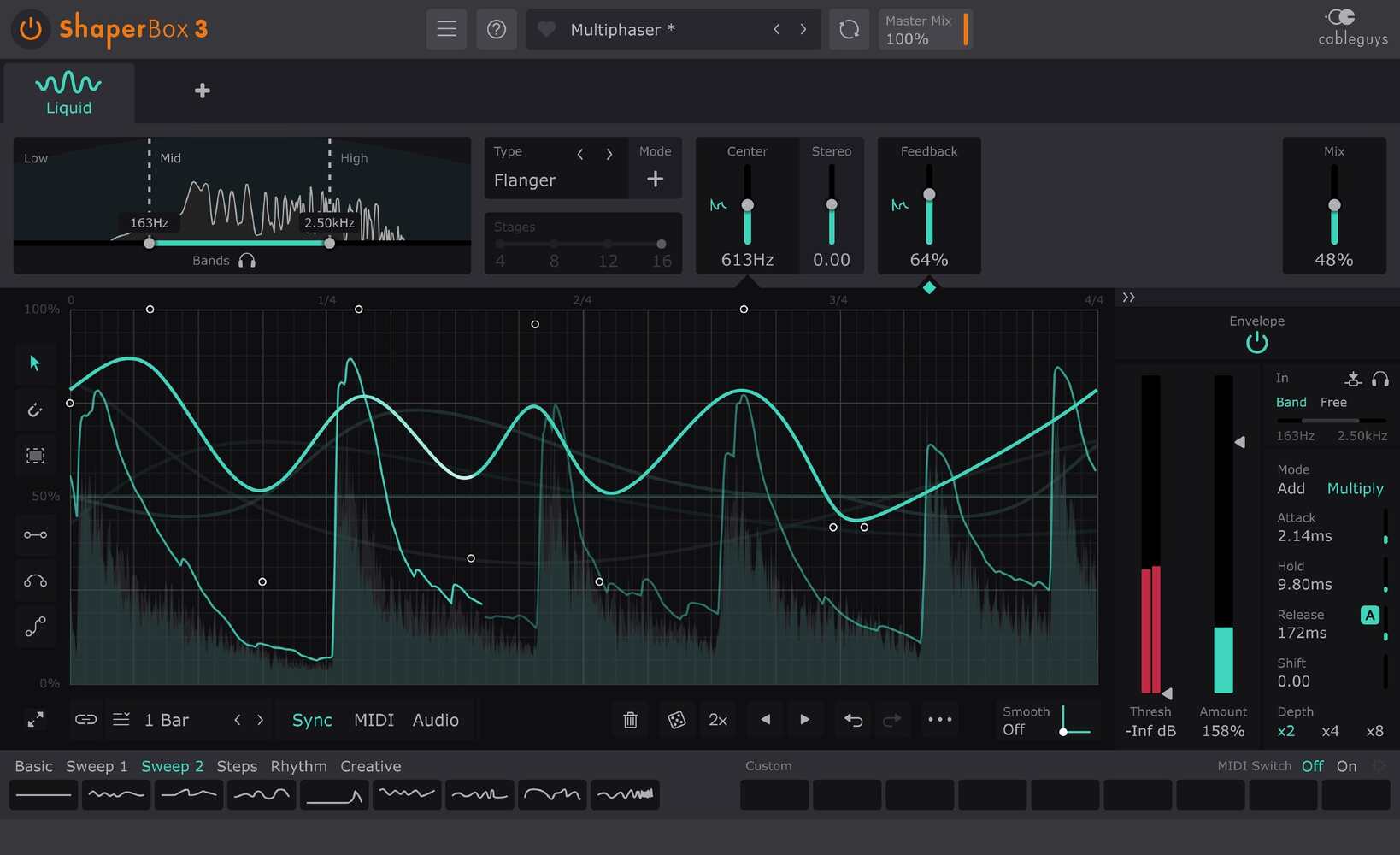Set envelope Mode to Add
This screenshot has width=1400, height=855.
tap(1291, 488)
